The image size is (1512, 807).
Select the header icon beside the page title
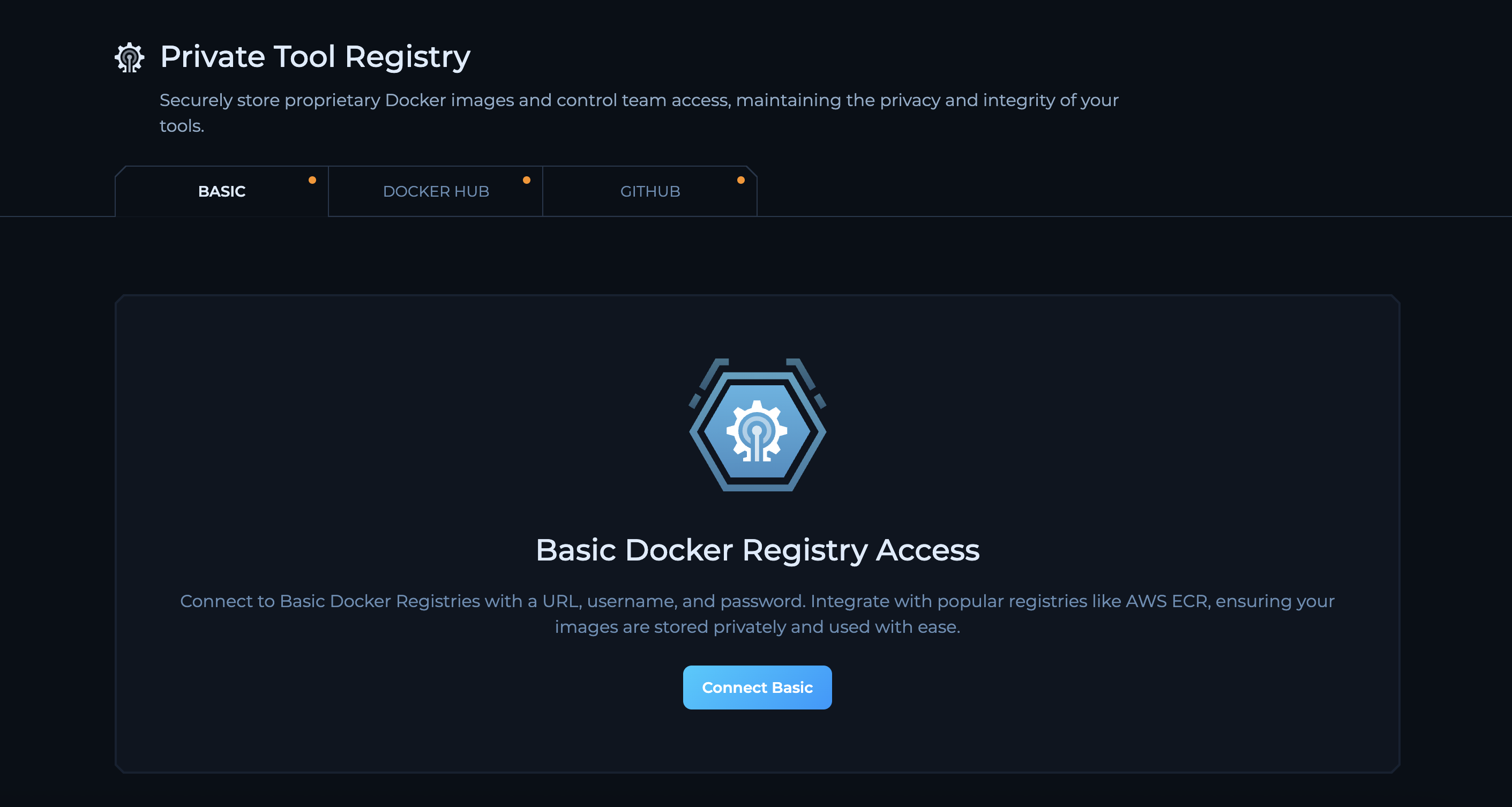129,57
